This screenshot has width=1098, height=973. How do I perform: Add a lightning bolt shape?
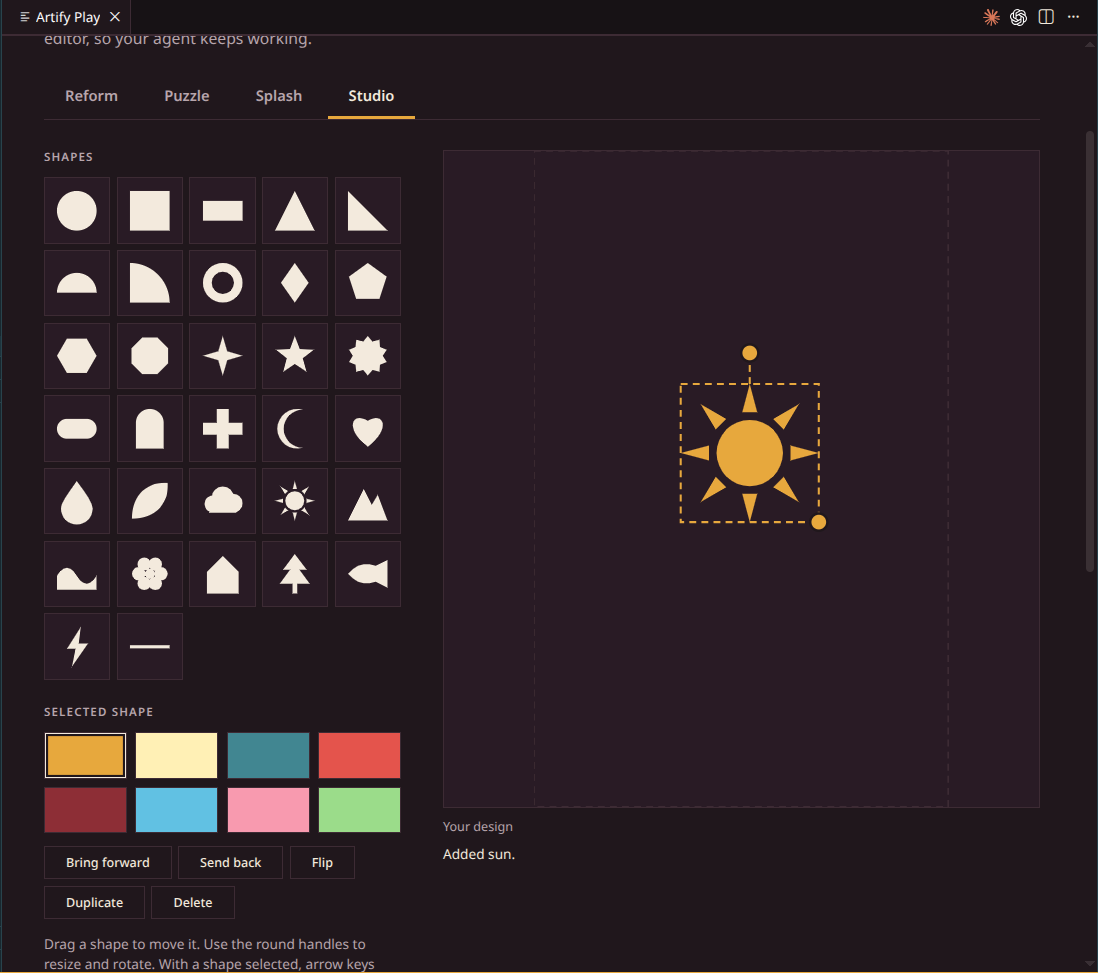point(76,647)
